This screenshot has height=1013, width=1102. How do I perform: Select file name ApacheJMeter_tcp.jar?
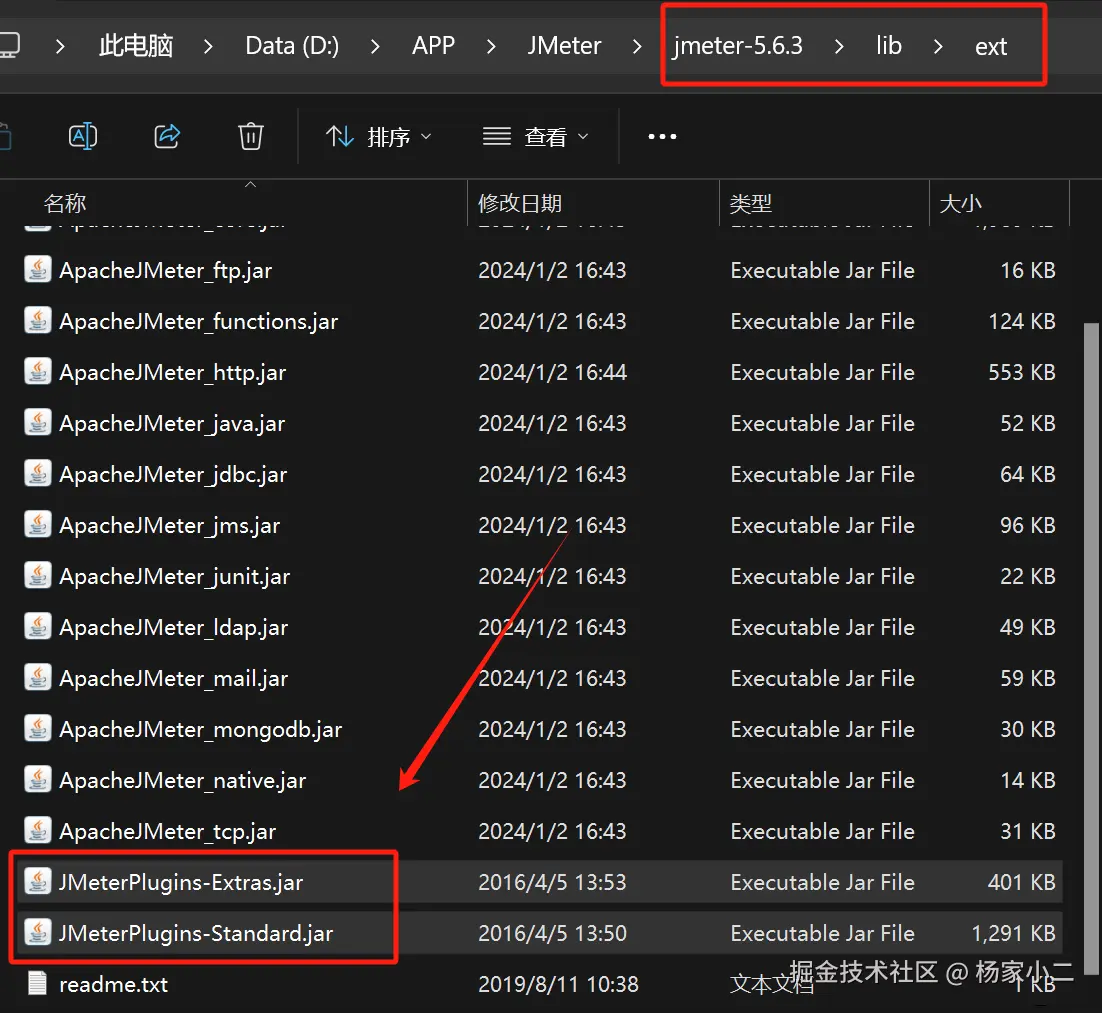pos(167,832)
